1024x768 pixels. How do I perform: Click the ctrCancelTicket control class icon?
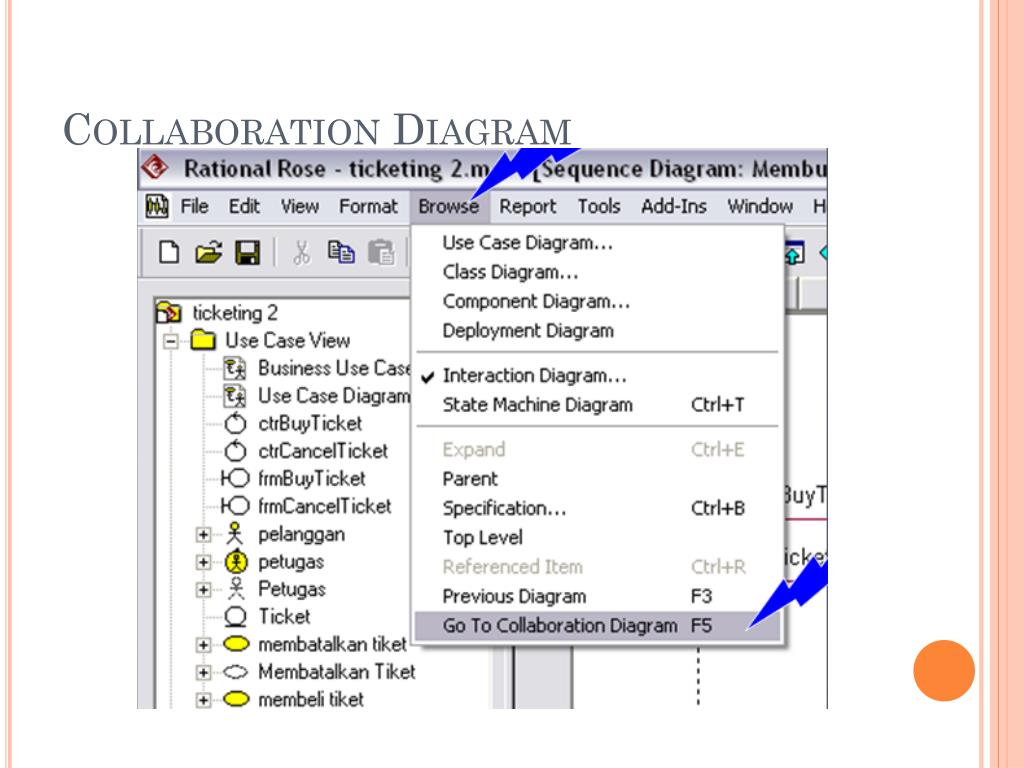coord(235,451)
